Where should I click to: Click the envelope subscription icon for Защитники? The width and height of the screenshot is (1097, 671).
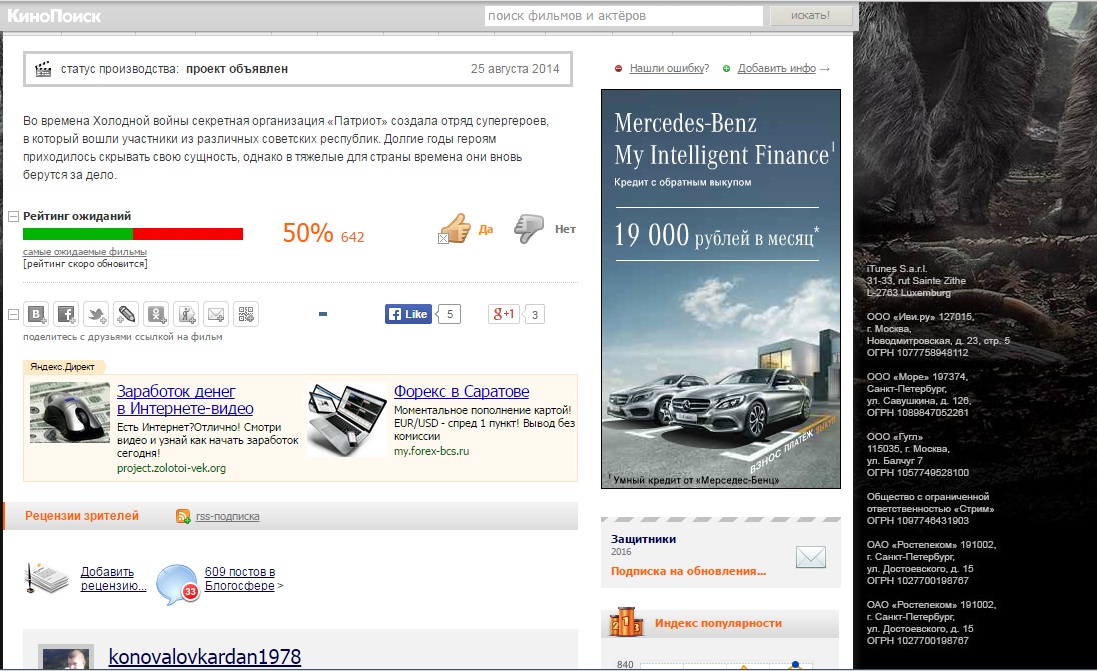click(811, 557)
